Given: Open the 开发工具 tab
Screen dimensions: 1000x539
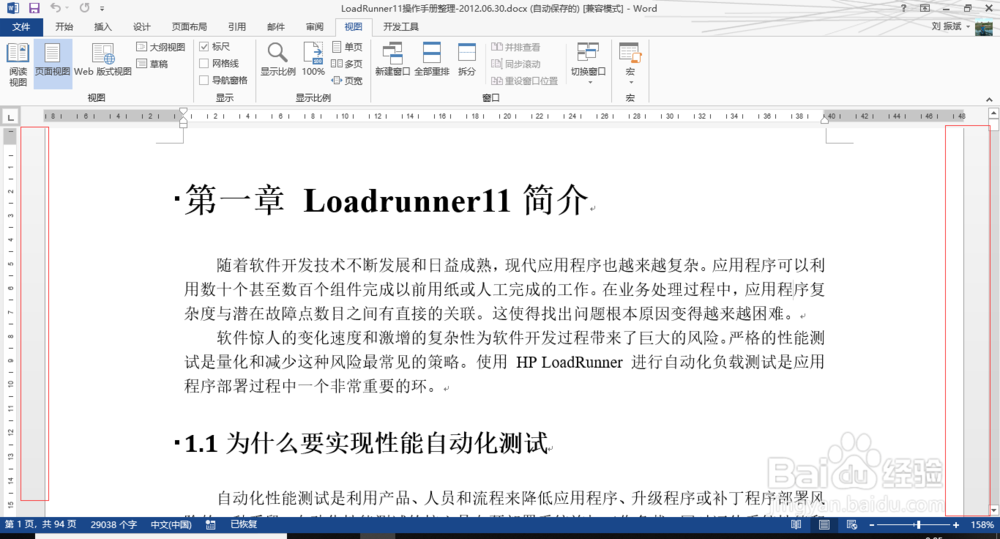Looking at the screenshot, I should pyautogui.click(x=401, y=27).
